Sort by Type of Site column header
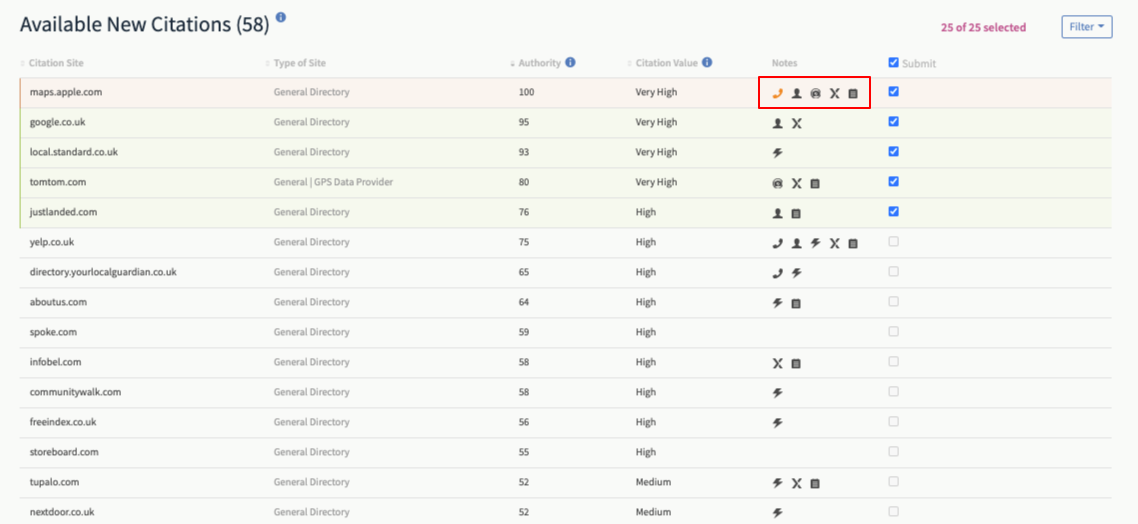Screen dimensions: 1138x524 300,63
